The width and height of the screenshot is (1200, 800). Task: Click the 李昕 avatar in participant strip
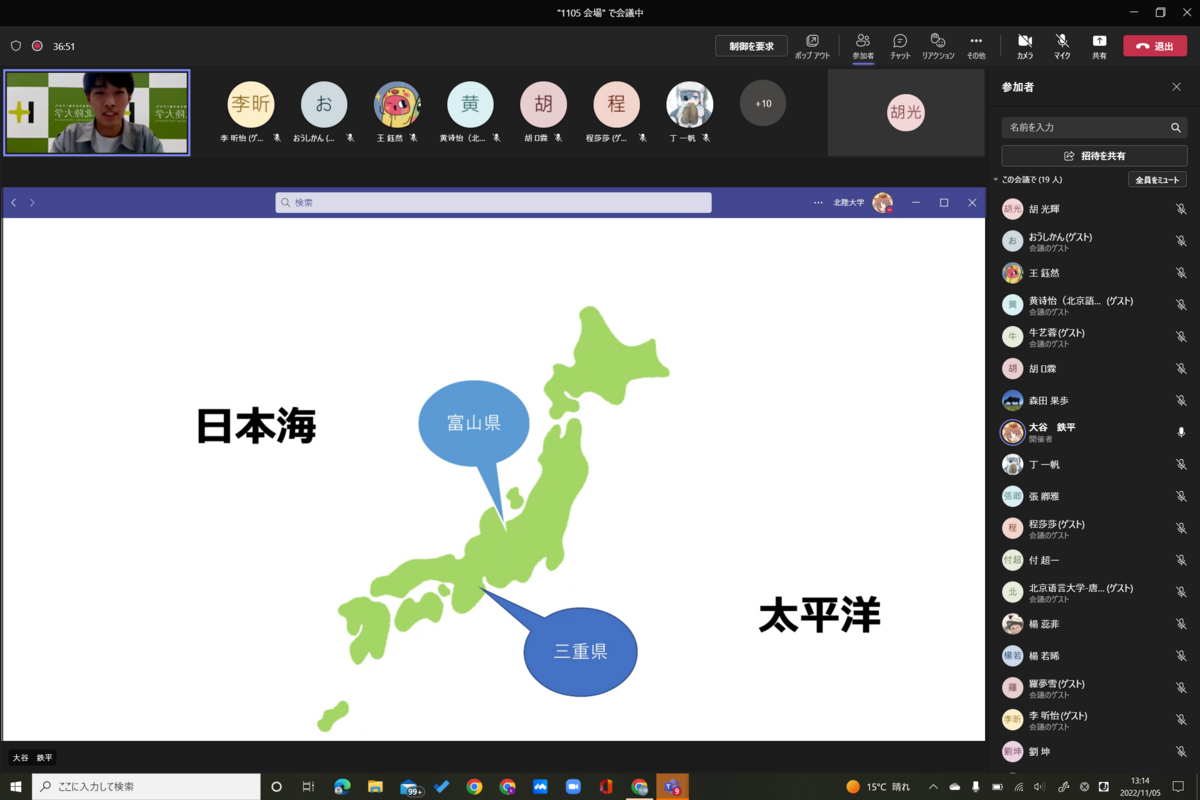tap(250, 104)
